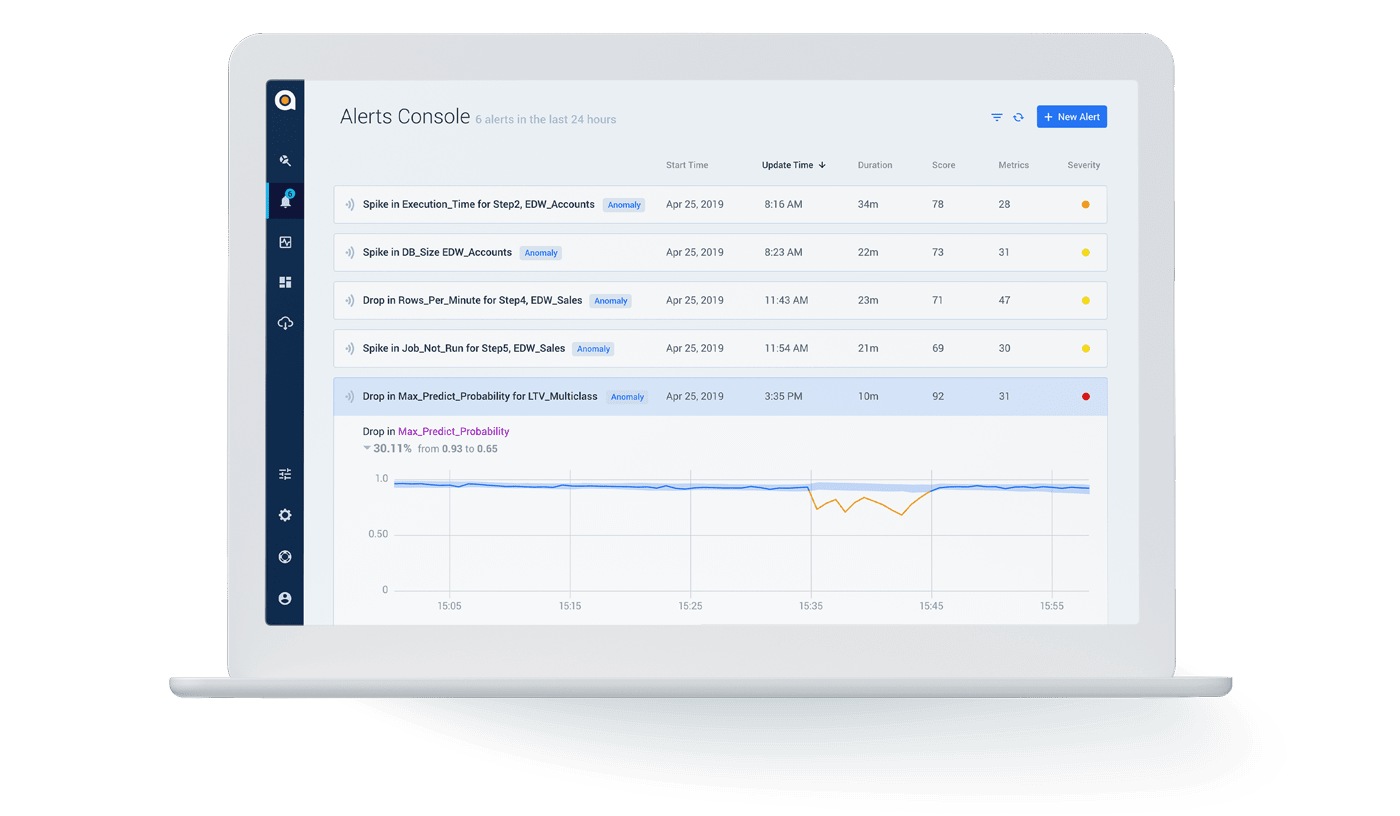Click score 92 in the Max_Predict_Probability row

pyautogui.click(x=938, y=396)
